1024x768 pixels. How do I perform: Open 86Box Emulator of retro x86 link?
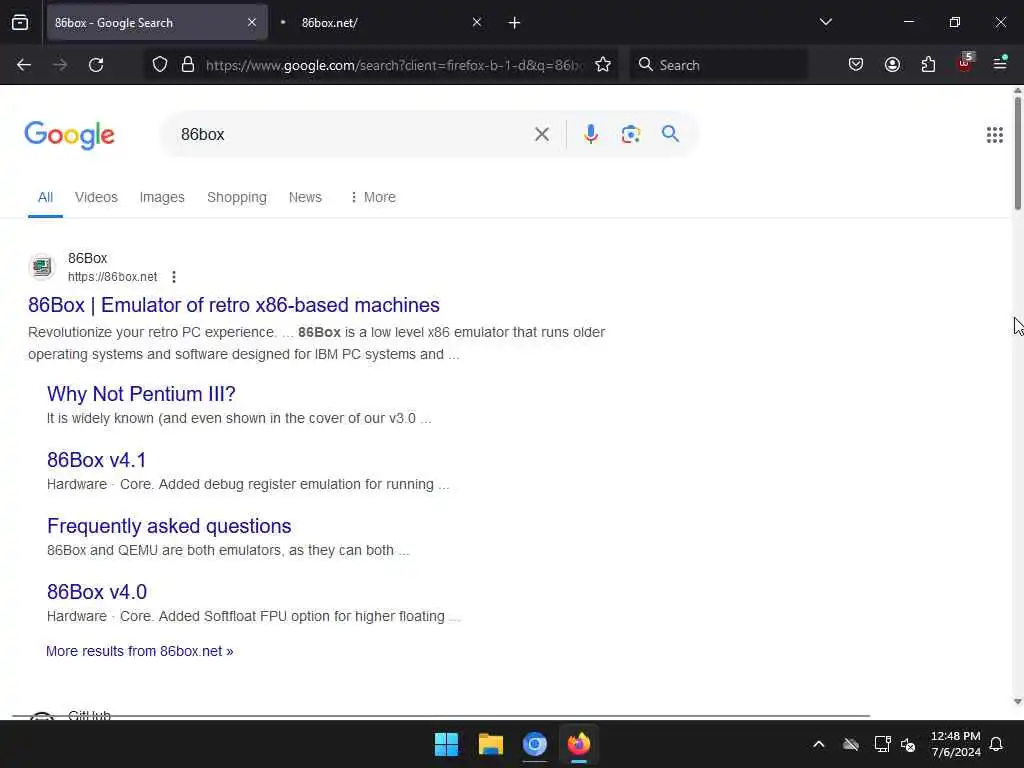pos(234,305)
